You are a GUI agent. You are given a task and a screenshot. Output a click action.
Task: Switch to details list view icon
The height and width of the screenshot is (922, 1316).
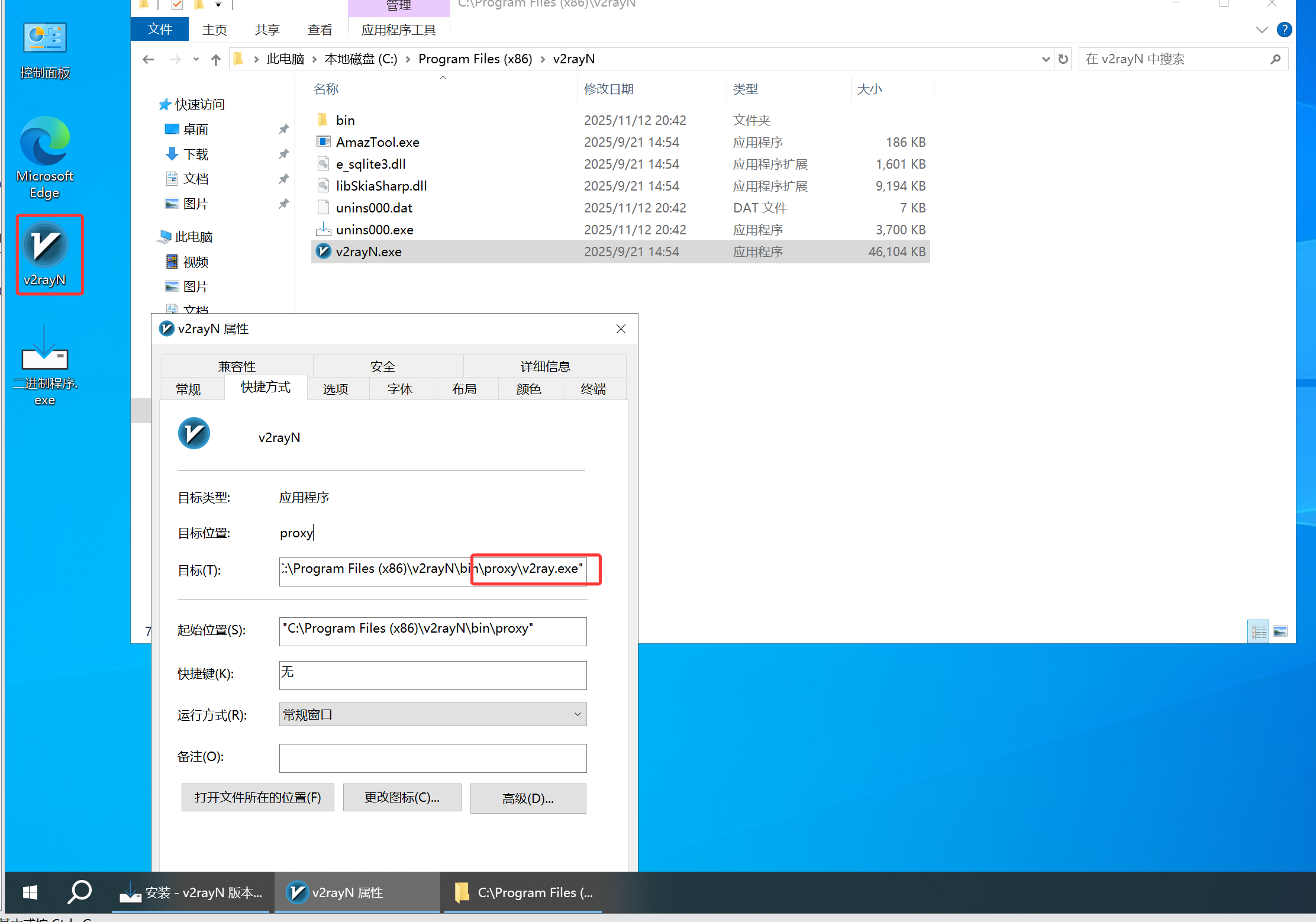pos(1258,631)
